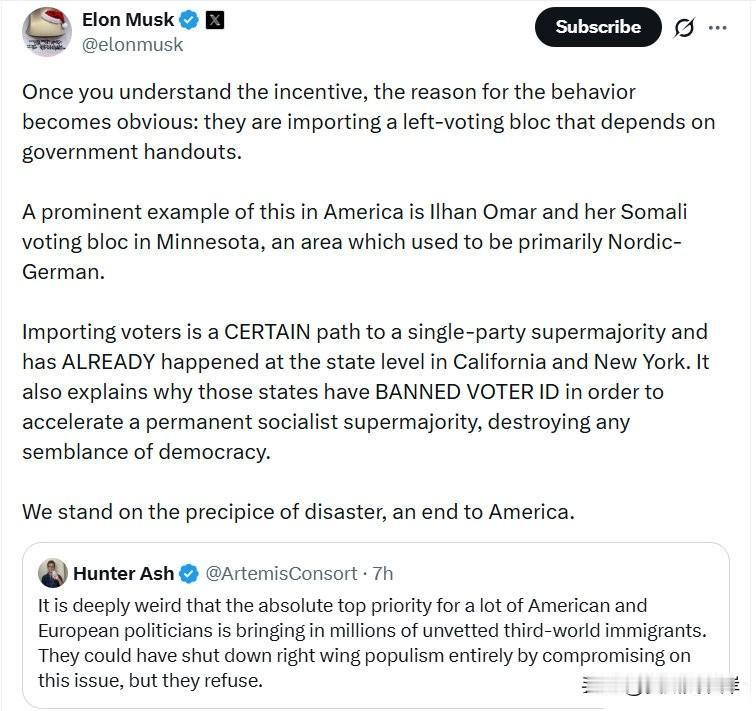Screen dimensions: 756x711
Task: Open the Grok explain-post icon
Action: pyautogui.click(x=684, y=28)
